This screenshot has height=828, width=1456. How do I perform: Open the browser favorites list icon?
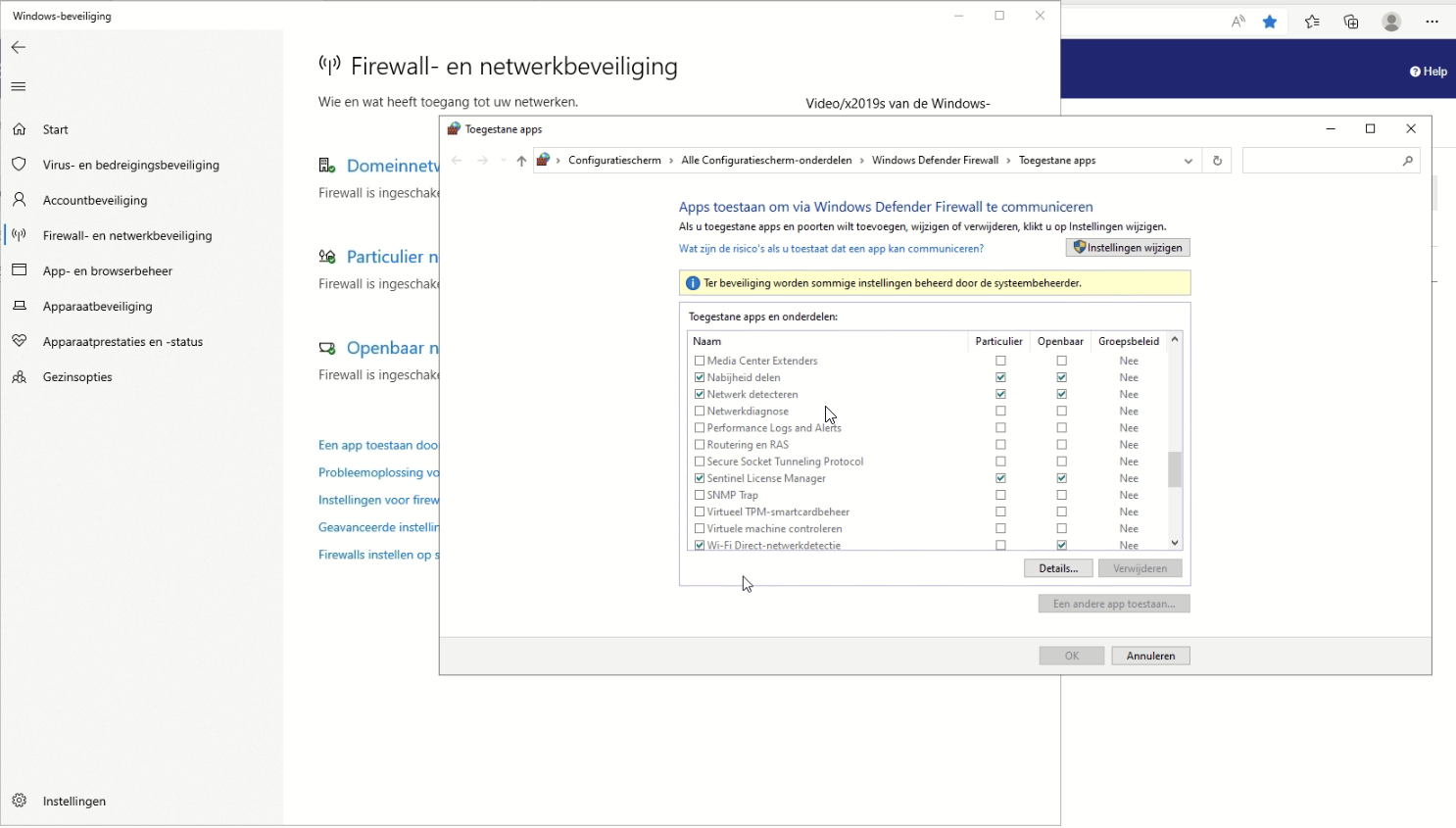click(1312, 22)
